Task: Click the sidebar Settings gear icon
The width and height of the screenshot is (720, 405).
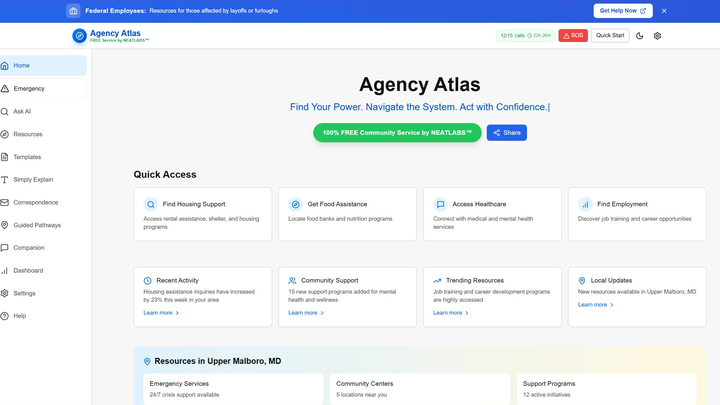Action: click(x=5, y=293)
